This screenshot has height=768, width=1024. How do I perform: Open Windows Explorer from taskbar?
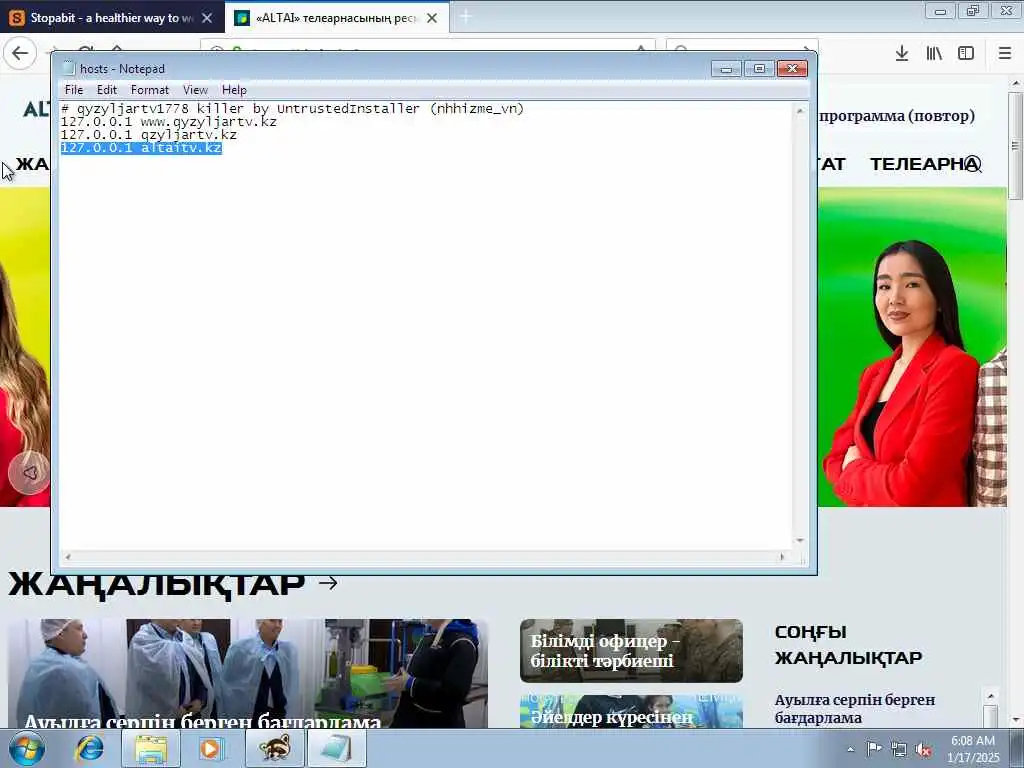(x=151, y=748)
